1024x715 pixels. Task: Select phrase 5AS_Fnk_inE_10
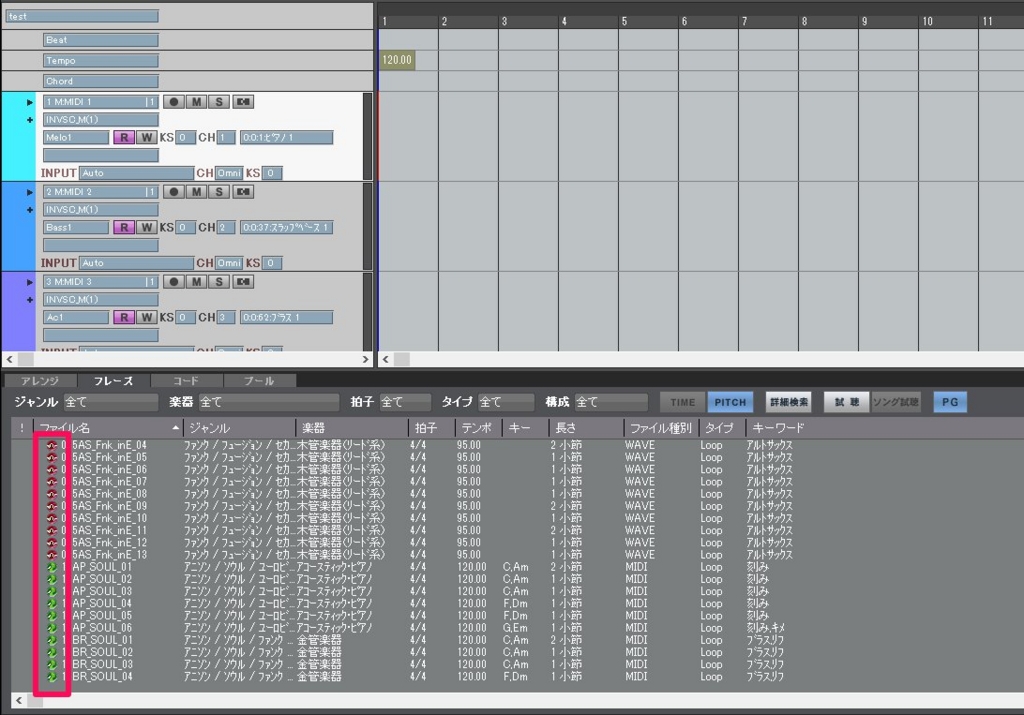point(110,518)
